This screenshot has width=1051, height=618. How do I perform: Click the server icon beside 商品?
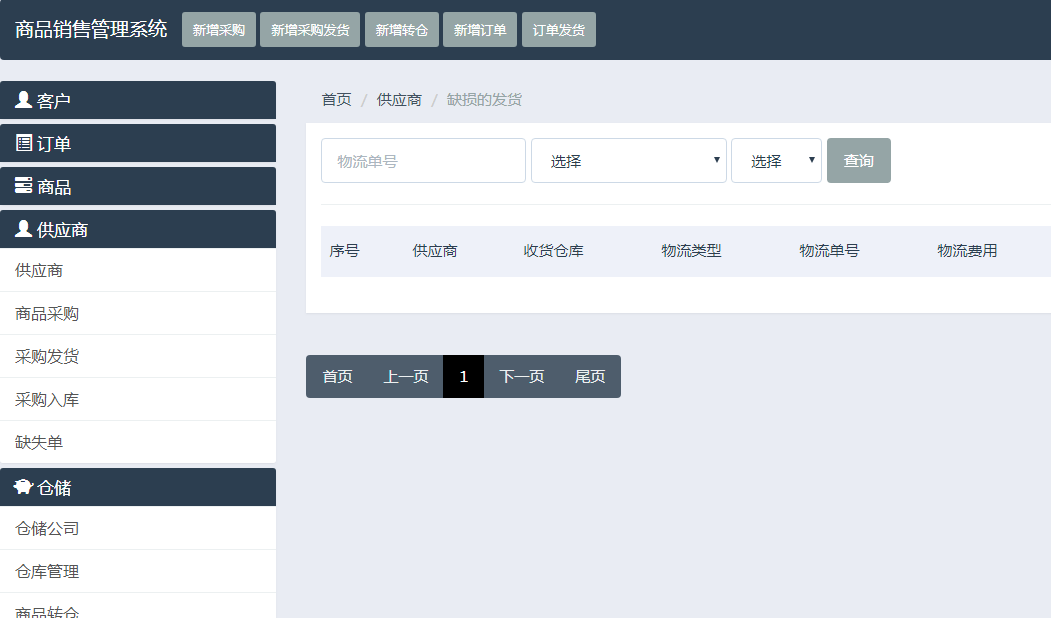[24, 186]
